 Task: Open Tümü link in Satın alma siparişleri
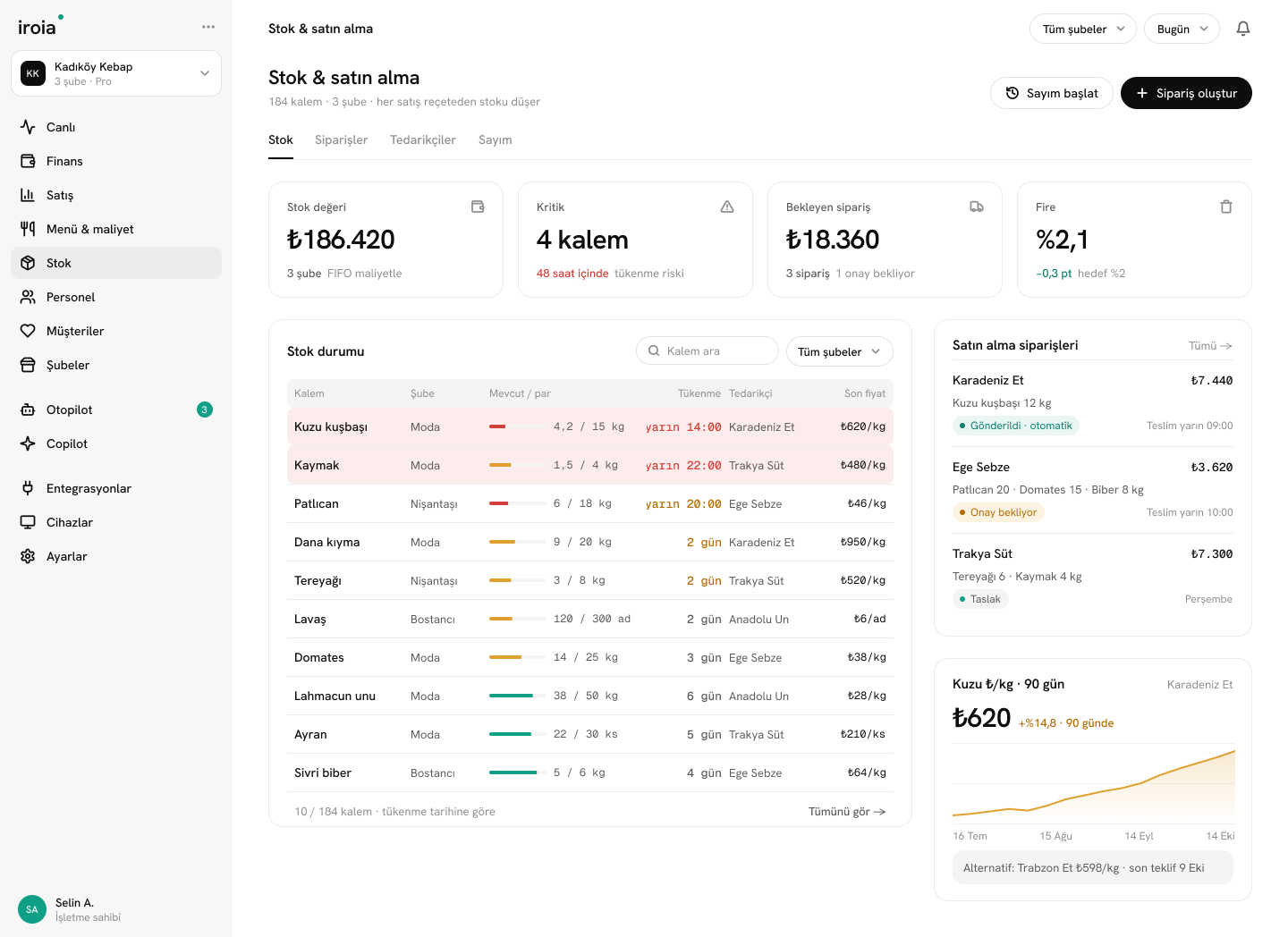1210,346
